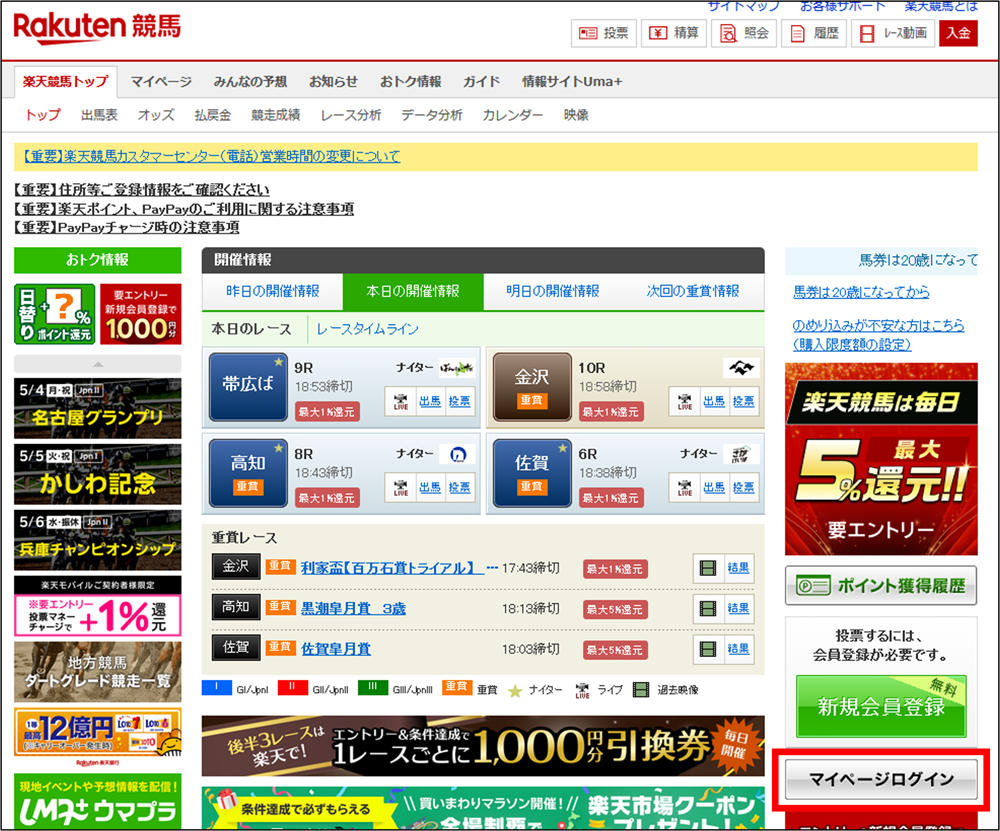1000x831 pixels.
Task: Click the 出馬 link for 帯広ば 9R
Action: [x=430, y=402]
